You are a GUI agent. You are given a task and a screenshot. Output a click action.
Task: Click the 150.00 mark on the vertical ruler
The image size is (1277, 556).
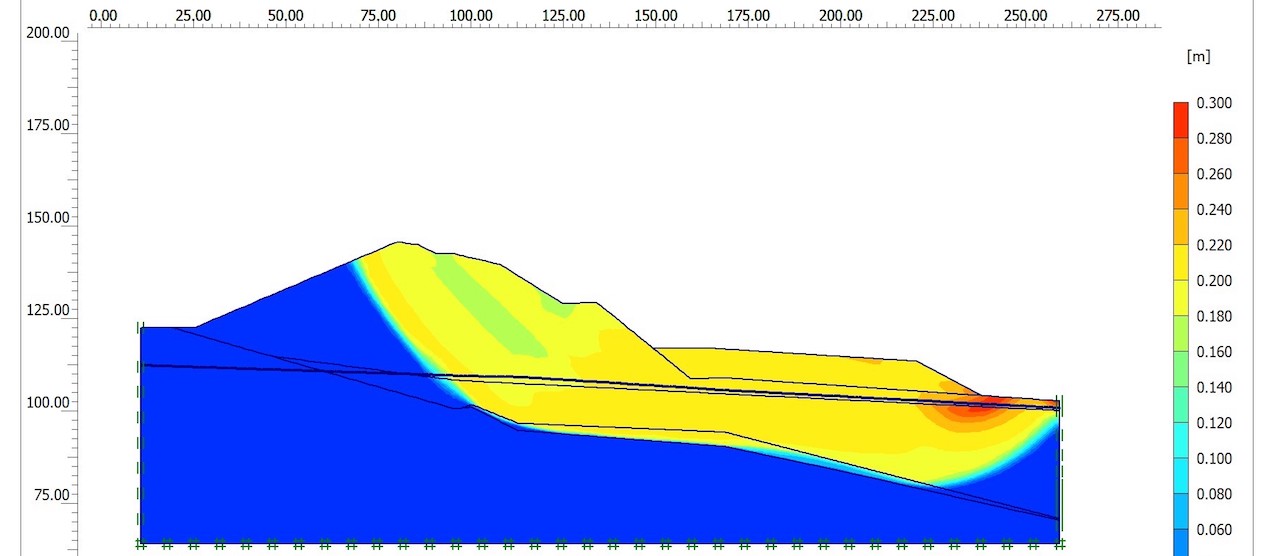tap(48, 218)
